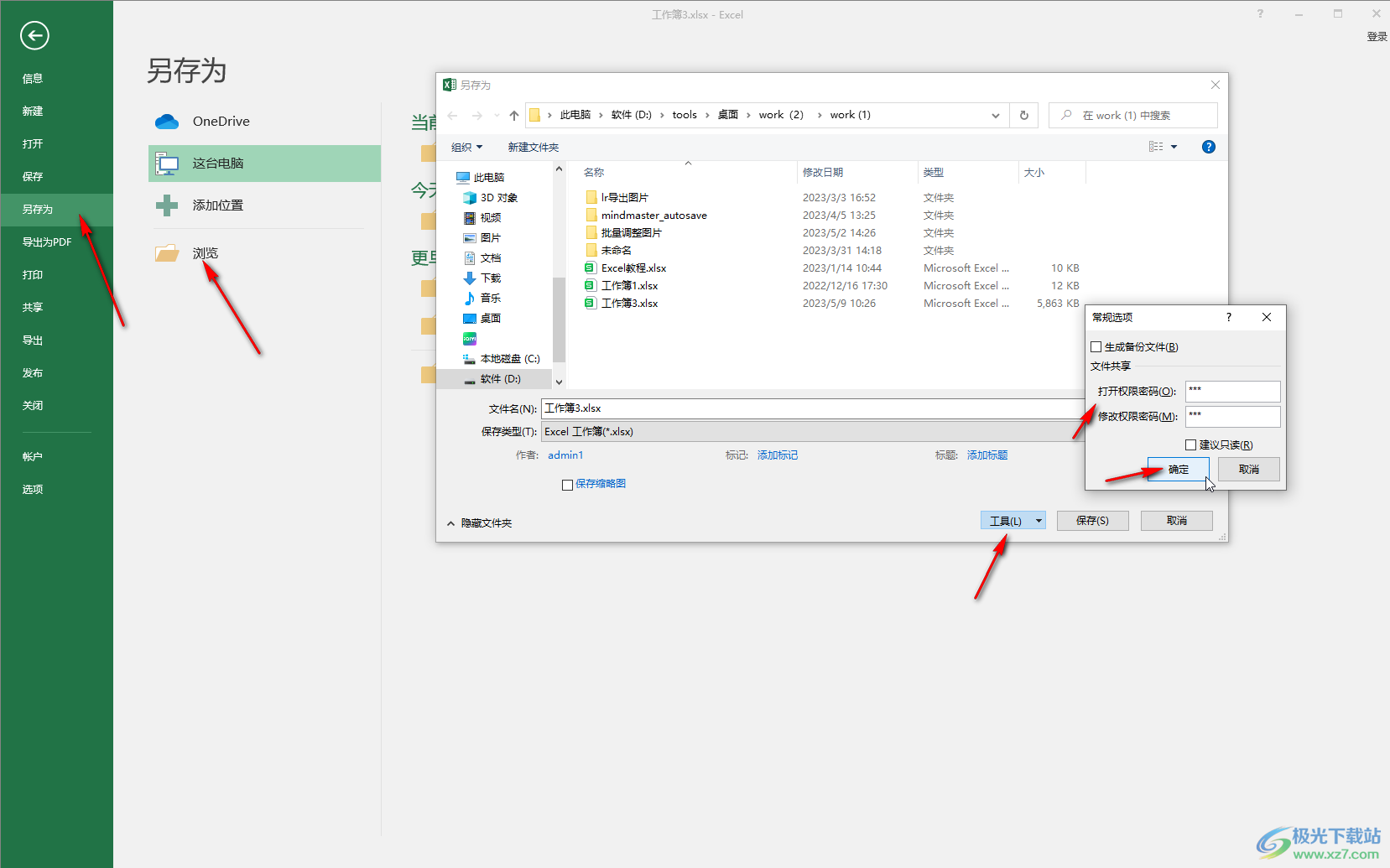The image size is (1390, 868).
Task: Click the This PC computer icon
Action: coord(167,164)
